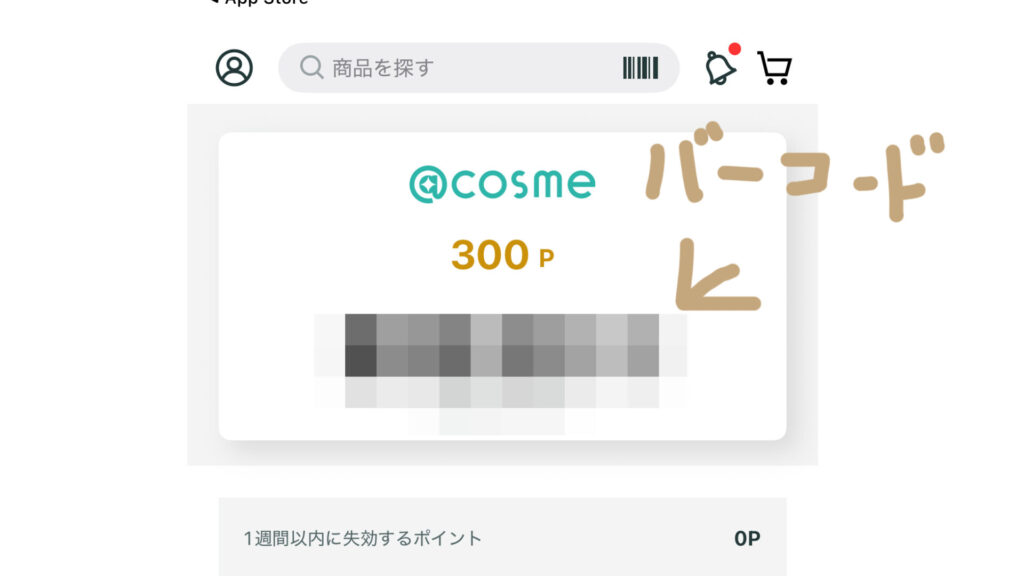Screen dimensions: 1024x576
Task: Tap the 商品を探す placeholder text
Action: 383,68
